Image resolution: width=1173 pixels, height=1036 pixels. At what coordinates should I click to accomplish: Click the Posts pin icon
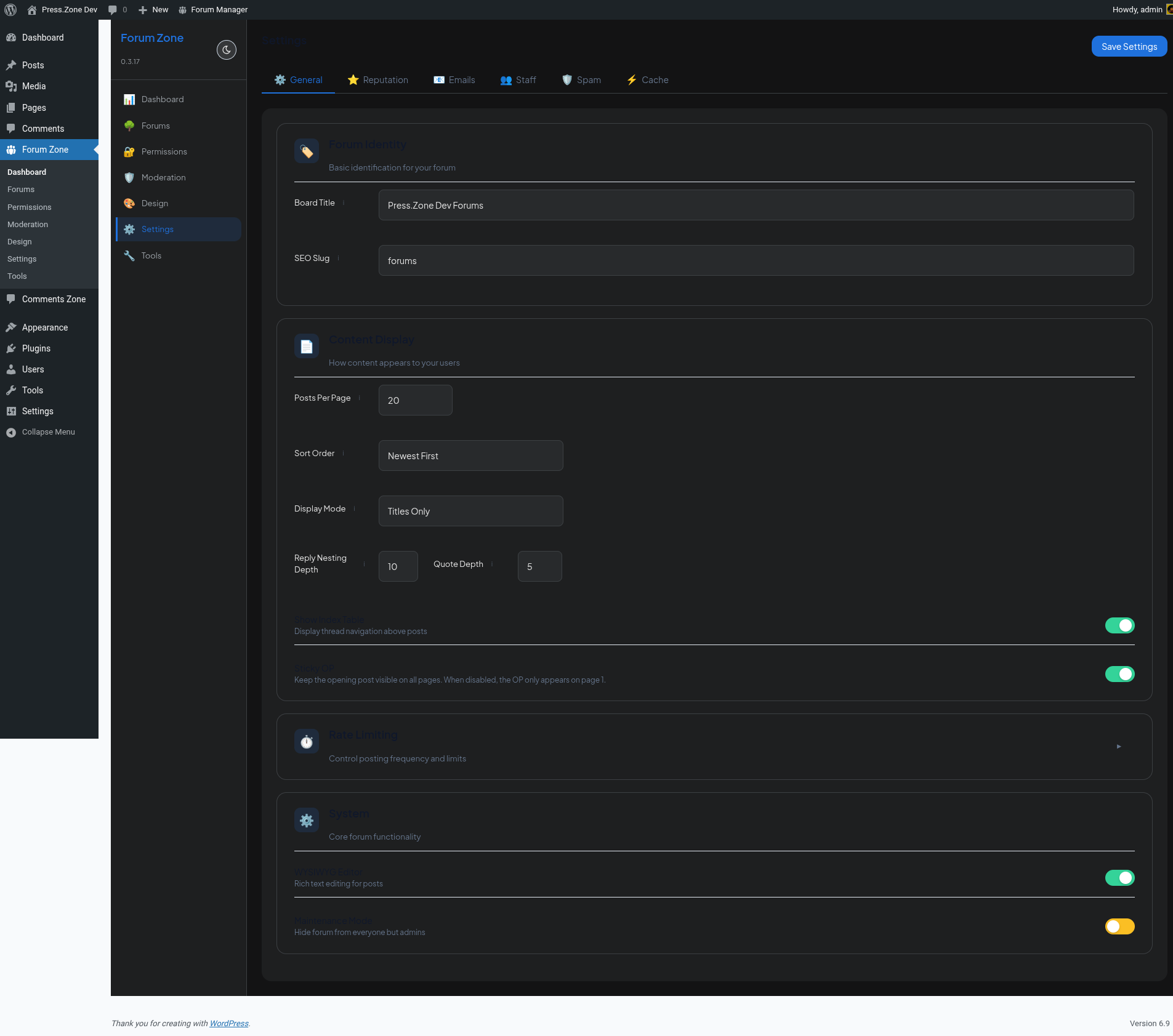[x=11, y=65]
